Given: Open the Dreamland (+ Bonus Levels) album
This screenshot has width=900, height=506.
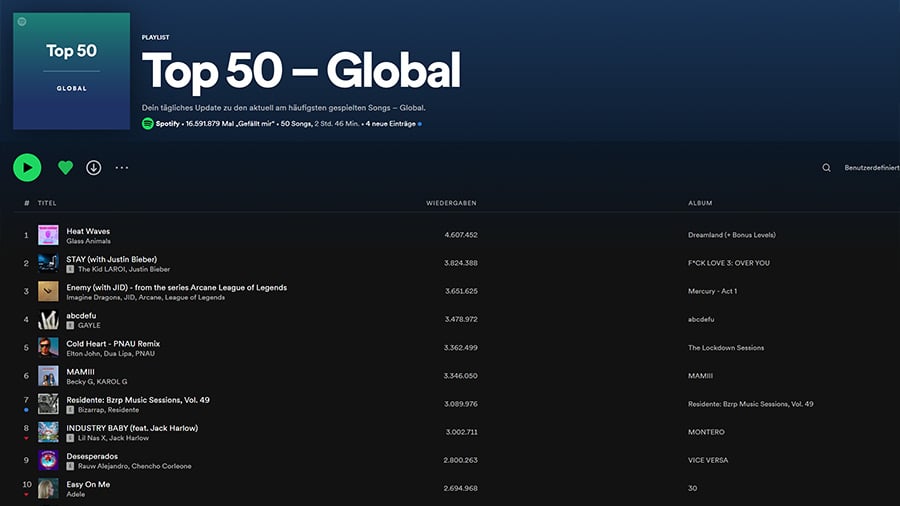Looking at the screenshot, I should click(732, 235).
